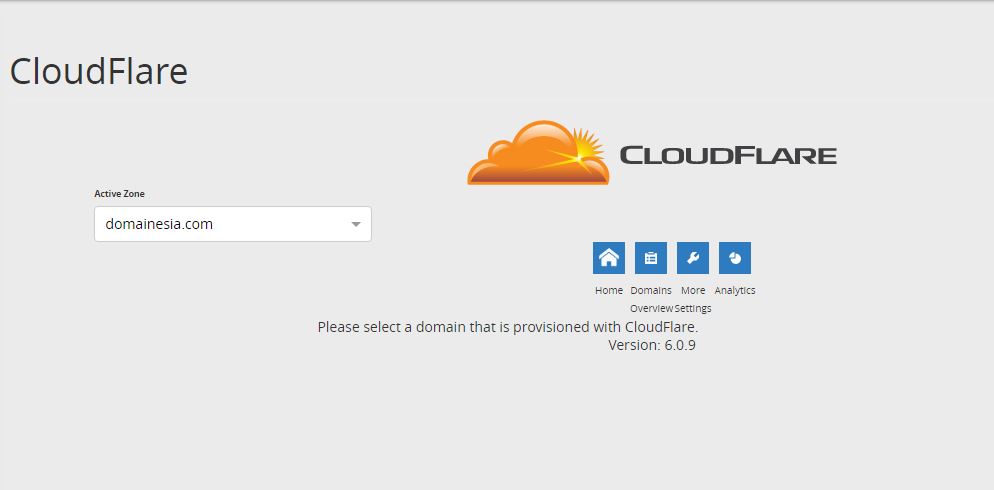Screen dimensions: 994x490
Task: Click the Home text label
Action: coord(608,291)
